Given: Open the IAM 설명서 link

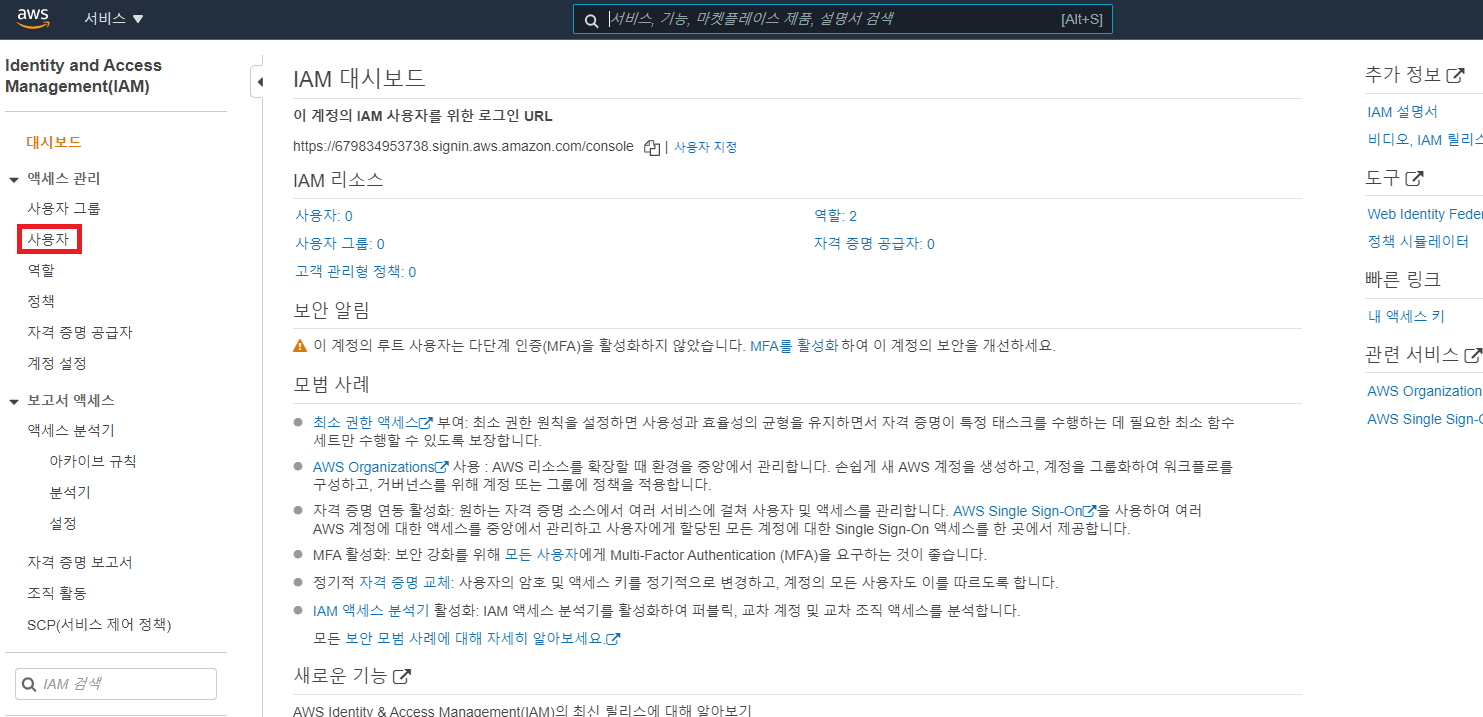Looking at the screenshot, I should point(1402,112).
